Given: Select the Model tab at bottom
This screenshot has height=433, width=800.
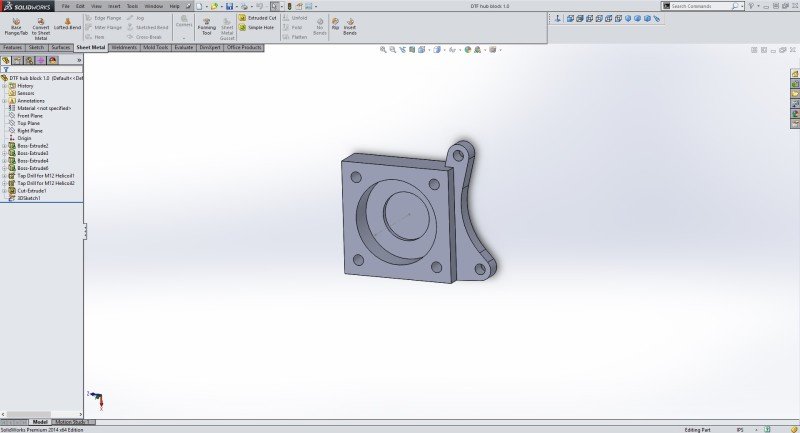Looking at the screenshot, I should click(40, 422).
